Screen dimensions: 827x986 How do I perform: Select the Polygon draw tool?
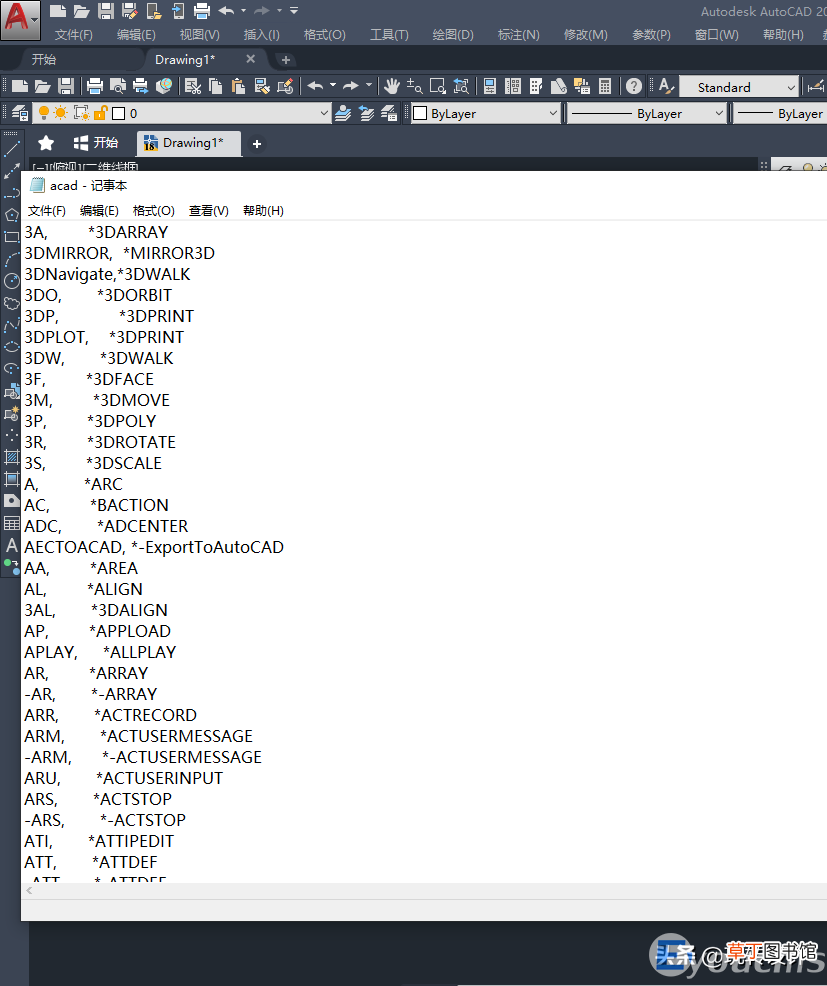(x=11, y=215)
